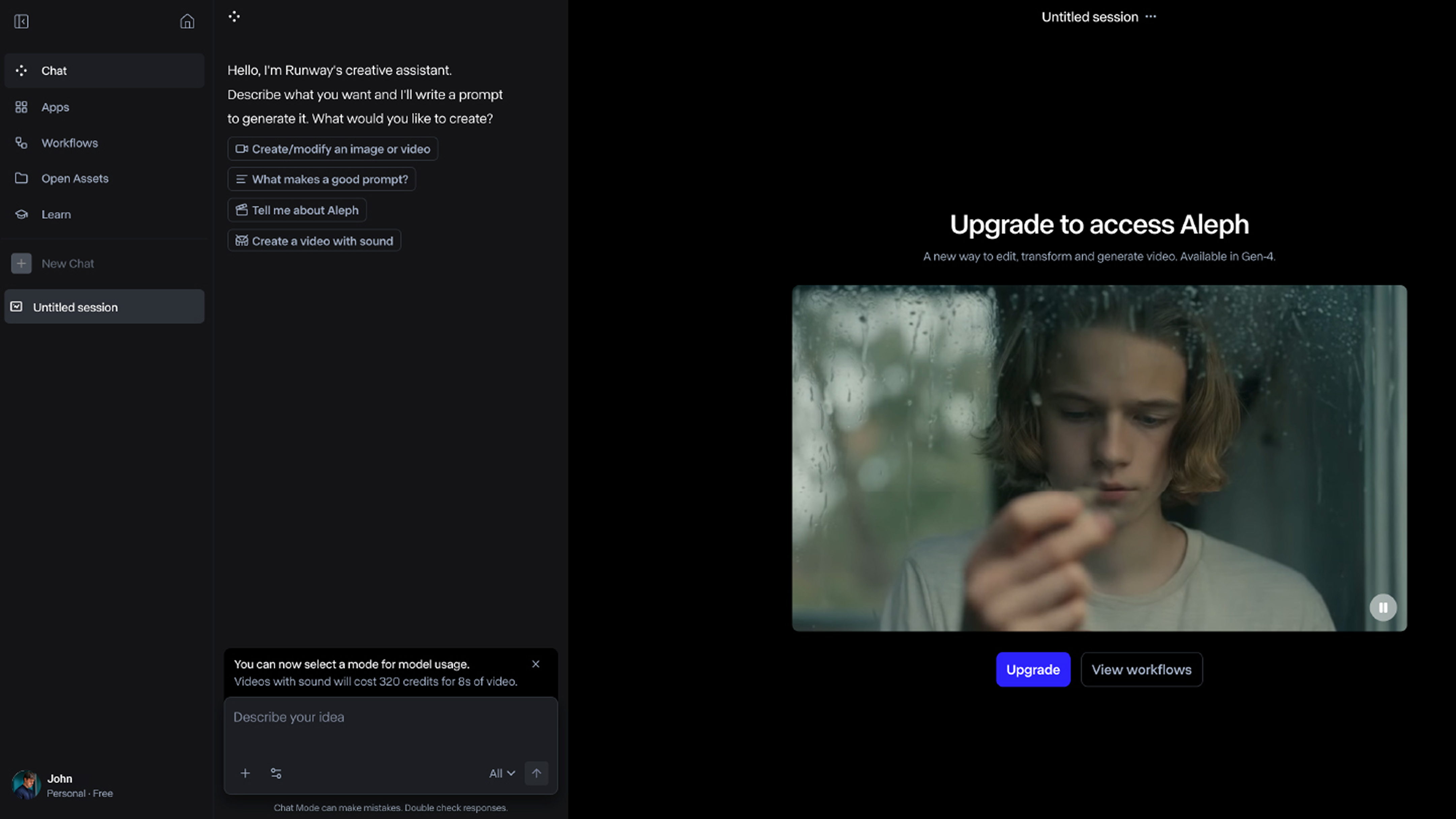Open John's account profile menu
This screenshot has height=819, width=1456.
coord(62,785)
